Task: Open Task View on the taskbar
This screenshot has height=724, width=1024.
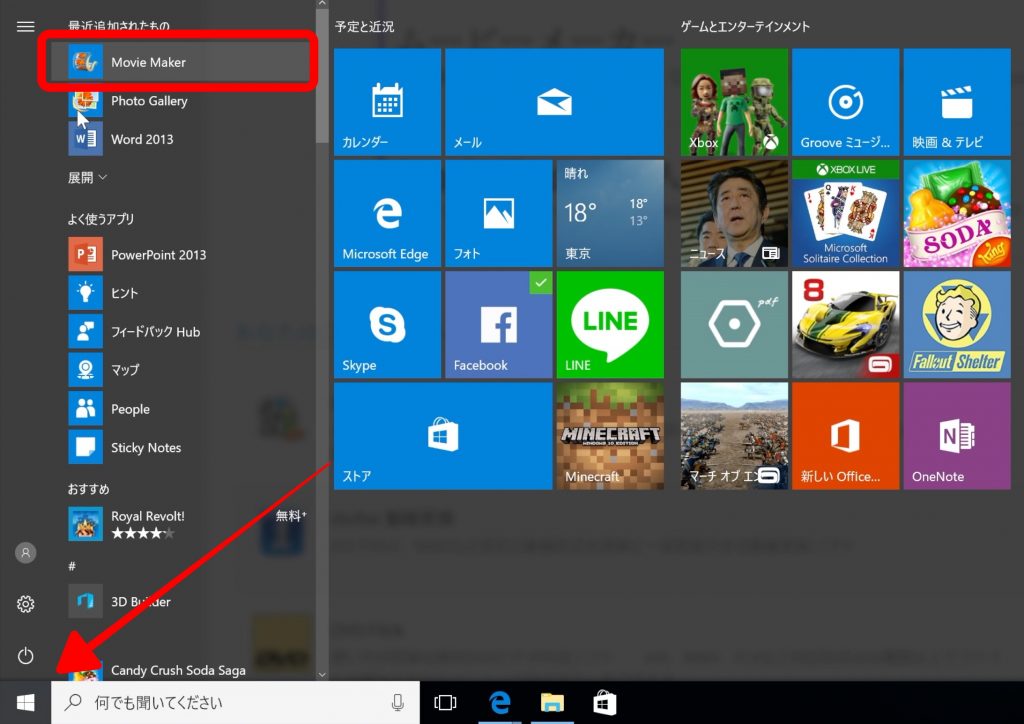Action: click(445, 702)
